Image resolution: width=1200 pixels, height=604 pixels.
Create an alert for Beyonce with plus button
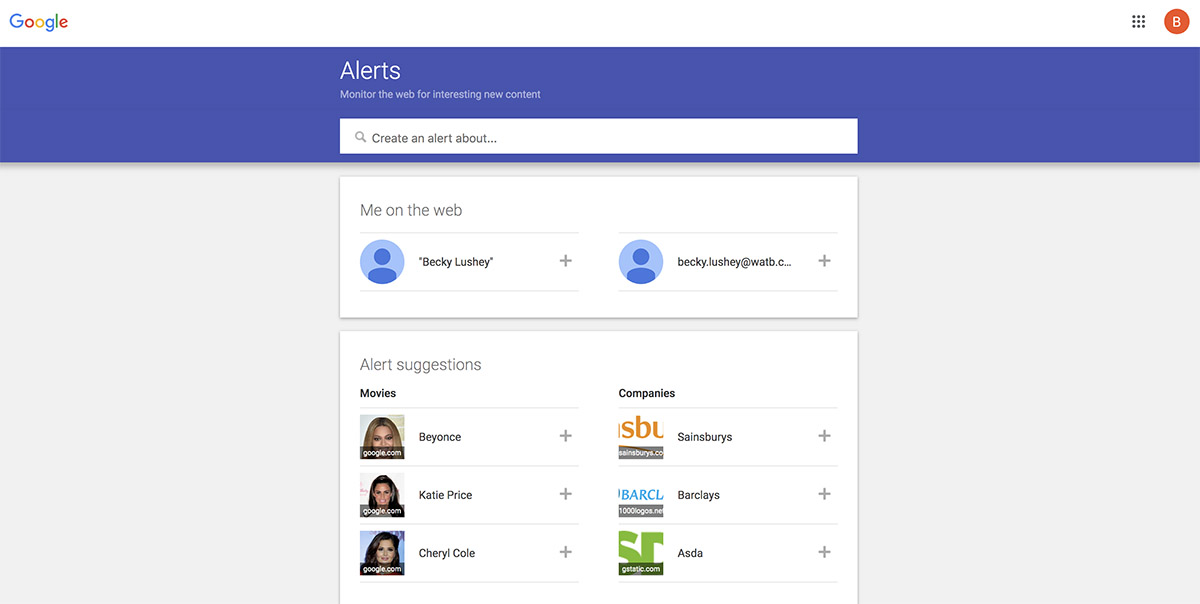[x=565, y=436]
